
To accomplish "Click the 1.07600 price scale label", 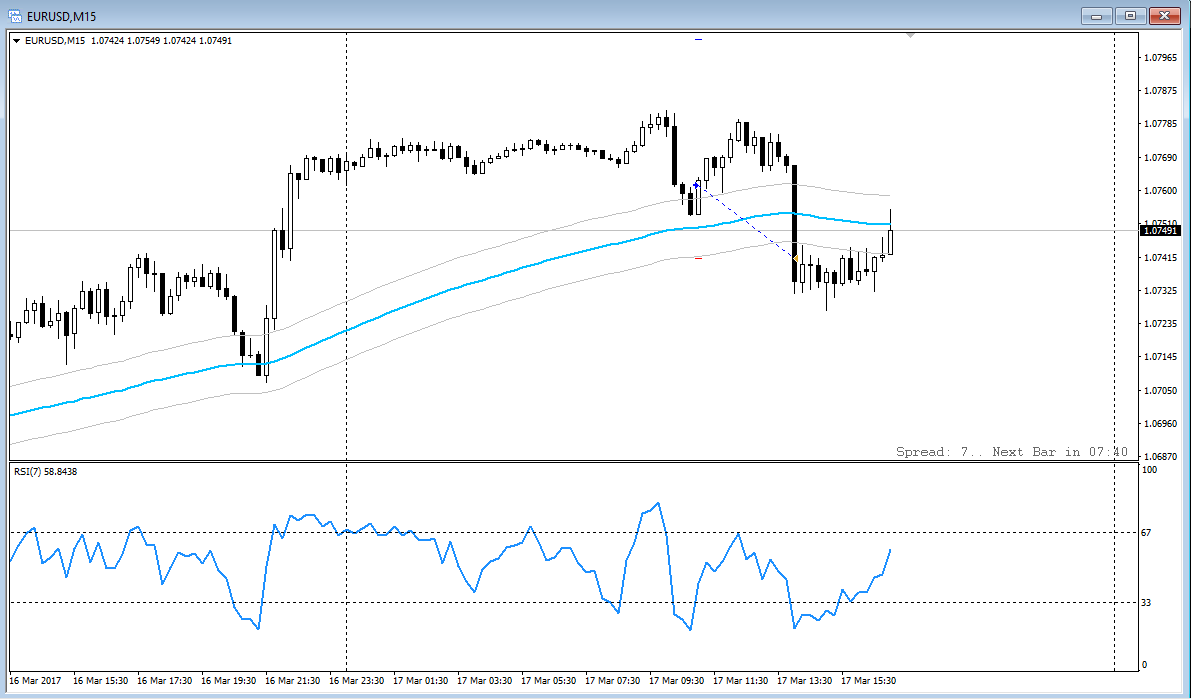I will tap(1161, 191).
